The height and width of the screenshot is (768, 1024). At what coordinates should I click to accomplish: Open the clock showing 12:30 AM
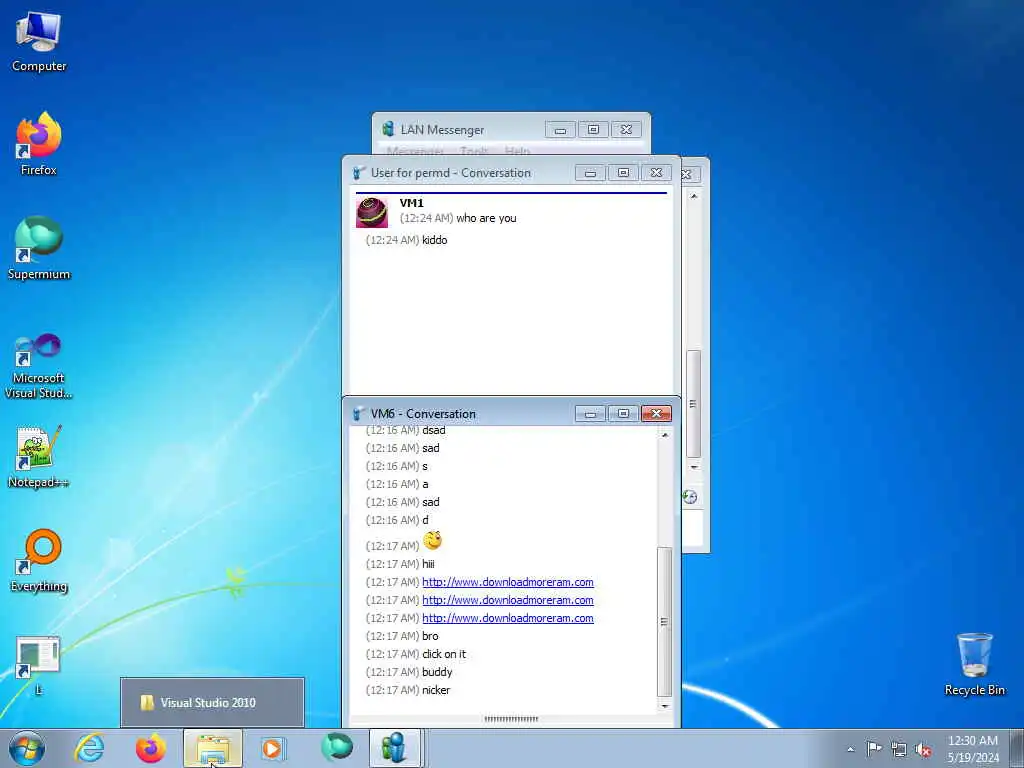973,748
